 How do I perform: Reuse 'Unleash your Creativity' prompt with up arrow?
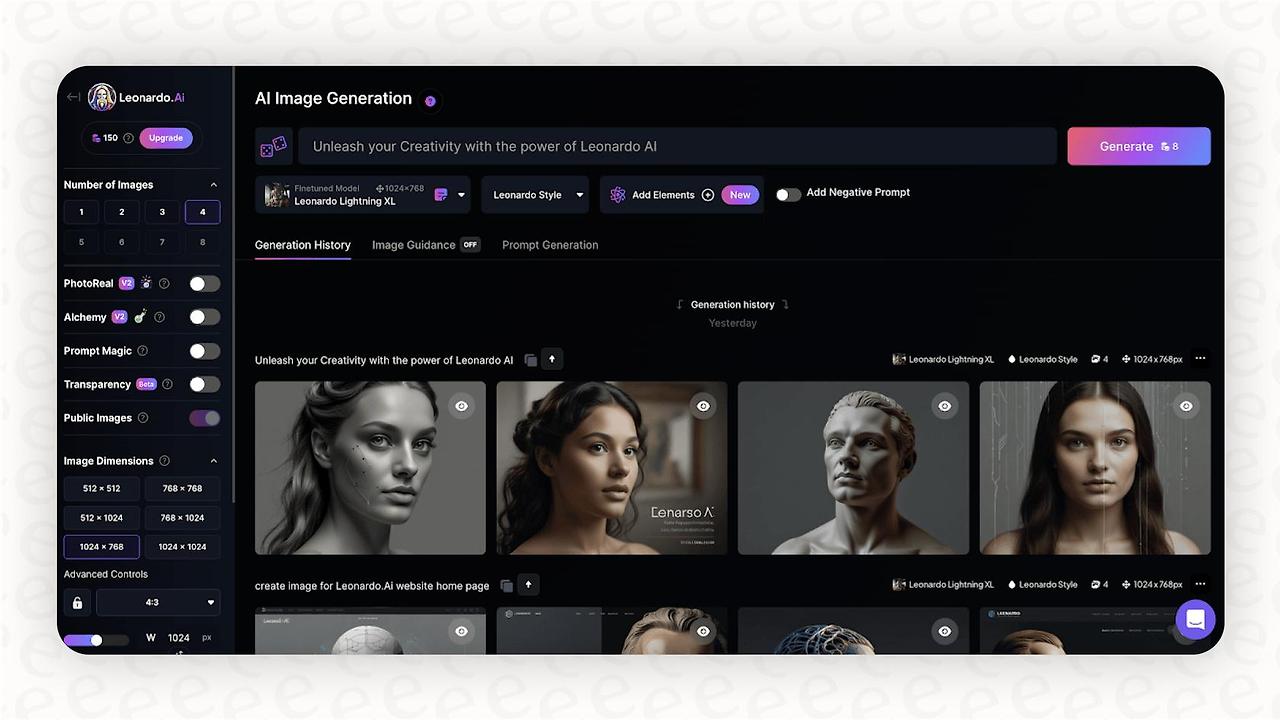point(552,359)
